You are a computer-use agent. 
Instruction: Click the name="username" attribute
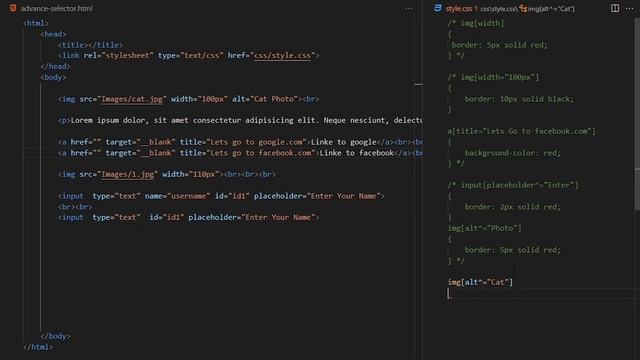click(178, 196)
